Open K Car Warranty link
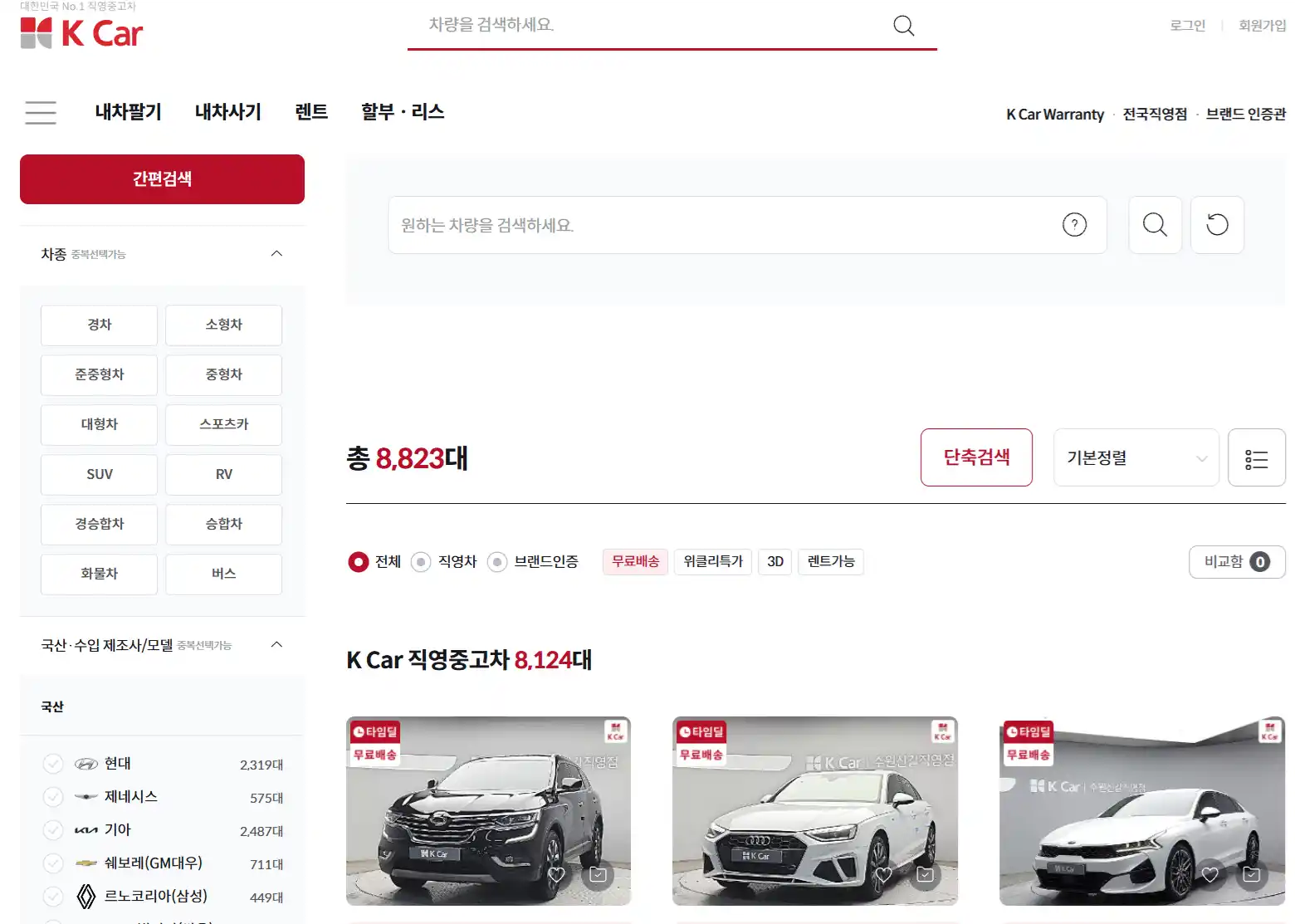Screen dimensions: 1295x924 (x=1055, y=115)
